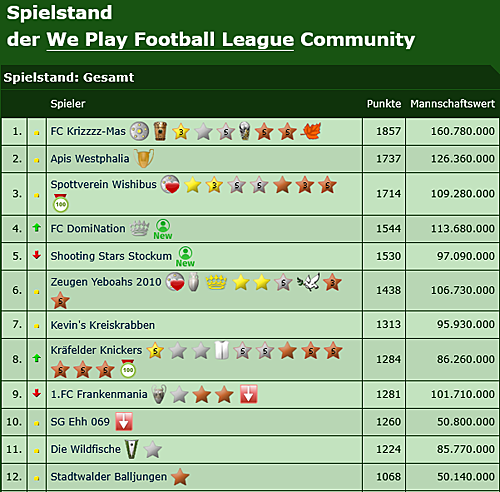
Task: Click the white dove badge of Zeugen Yeboahs 2010
Action: [308, 282]
